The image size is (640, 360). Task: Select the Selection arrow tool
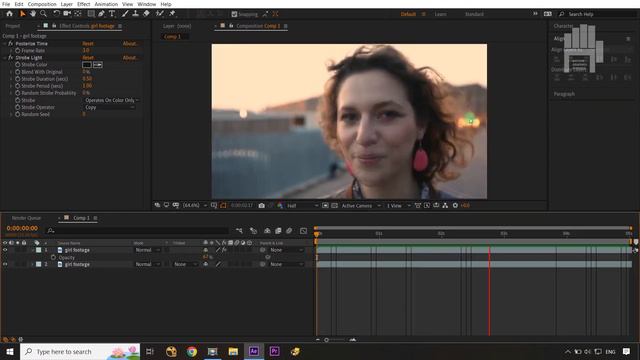pyautogui.click(x=22, y=14)
